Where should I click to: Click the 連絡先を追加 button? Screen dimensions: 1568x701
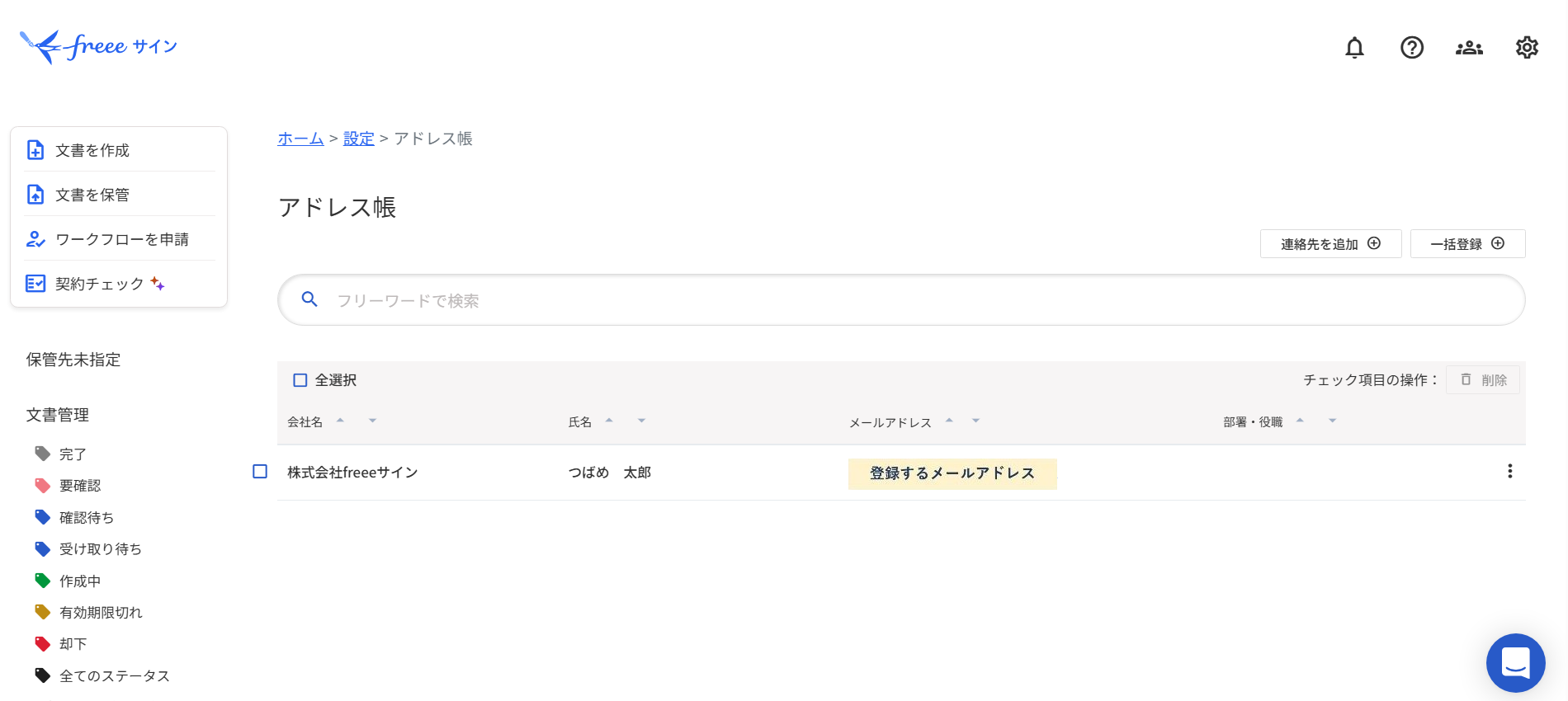click(x=1330, y=244)
